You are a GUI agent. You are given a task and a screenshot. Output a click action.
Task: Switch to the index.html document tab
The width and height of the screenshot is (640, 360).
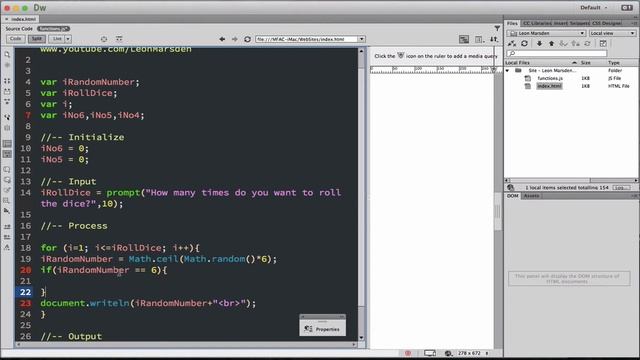coord(21,19)
